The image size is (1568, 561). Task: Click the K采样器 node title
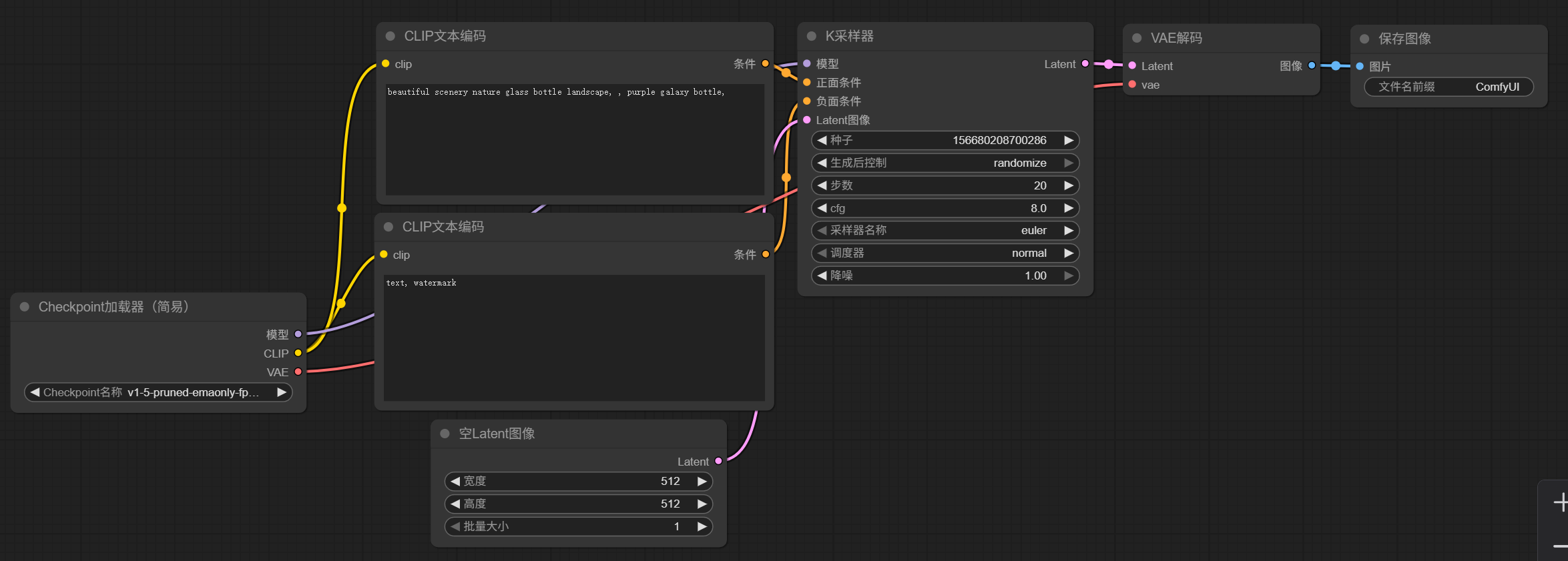[x=849, y=36]
